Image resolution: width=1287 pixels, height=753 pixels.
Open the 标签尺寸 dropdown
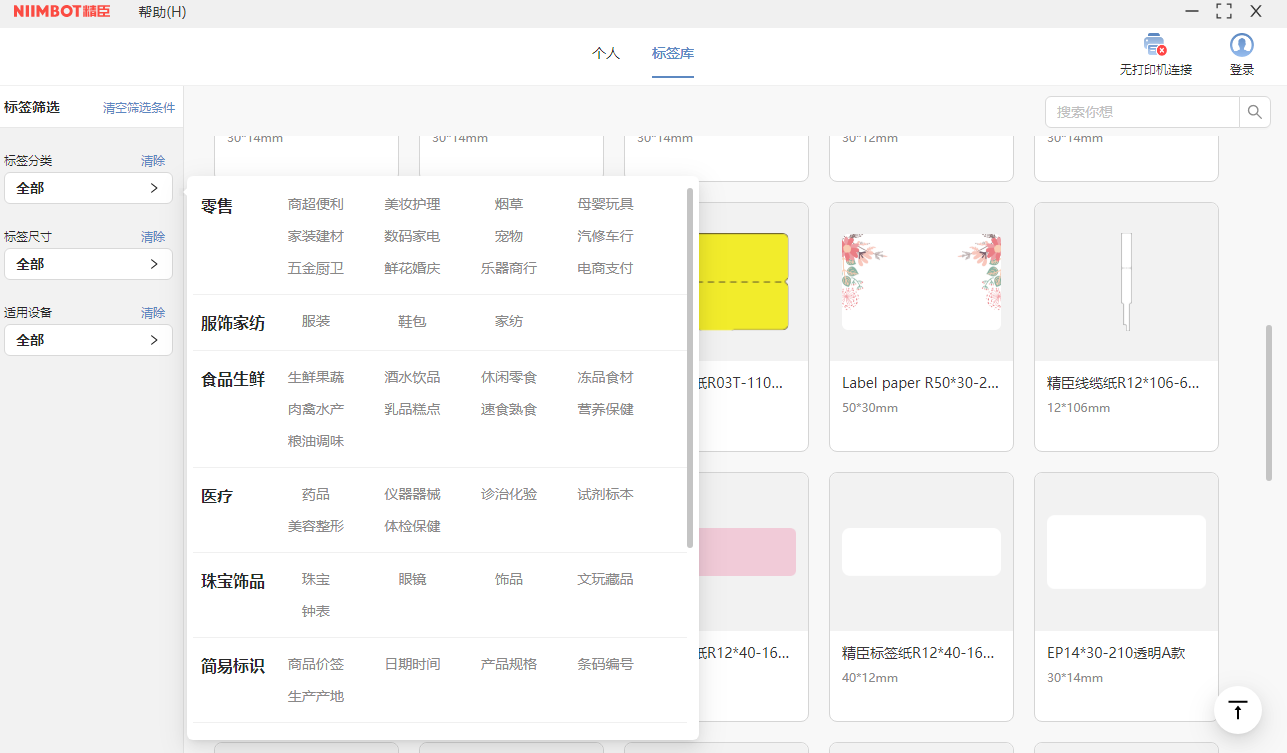[x=88, y=264]
